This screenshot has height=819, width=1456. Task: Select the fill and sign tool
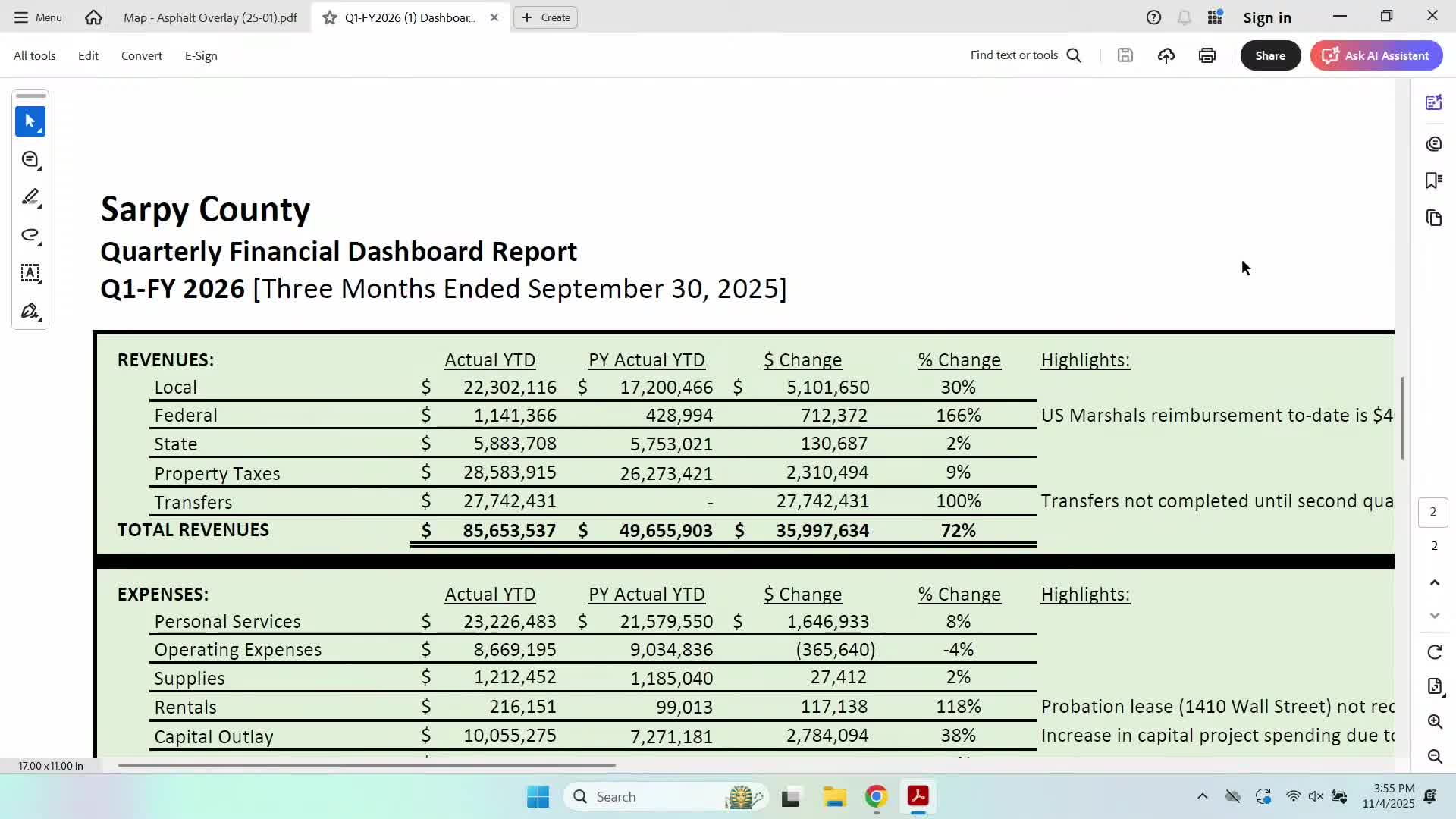pos(30,312)
